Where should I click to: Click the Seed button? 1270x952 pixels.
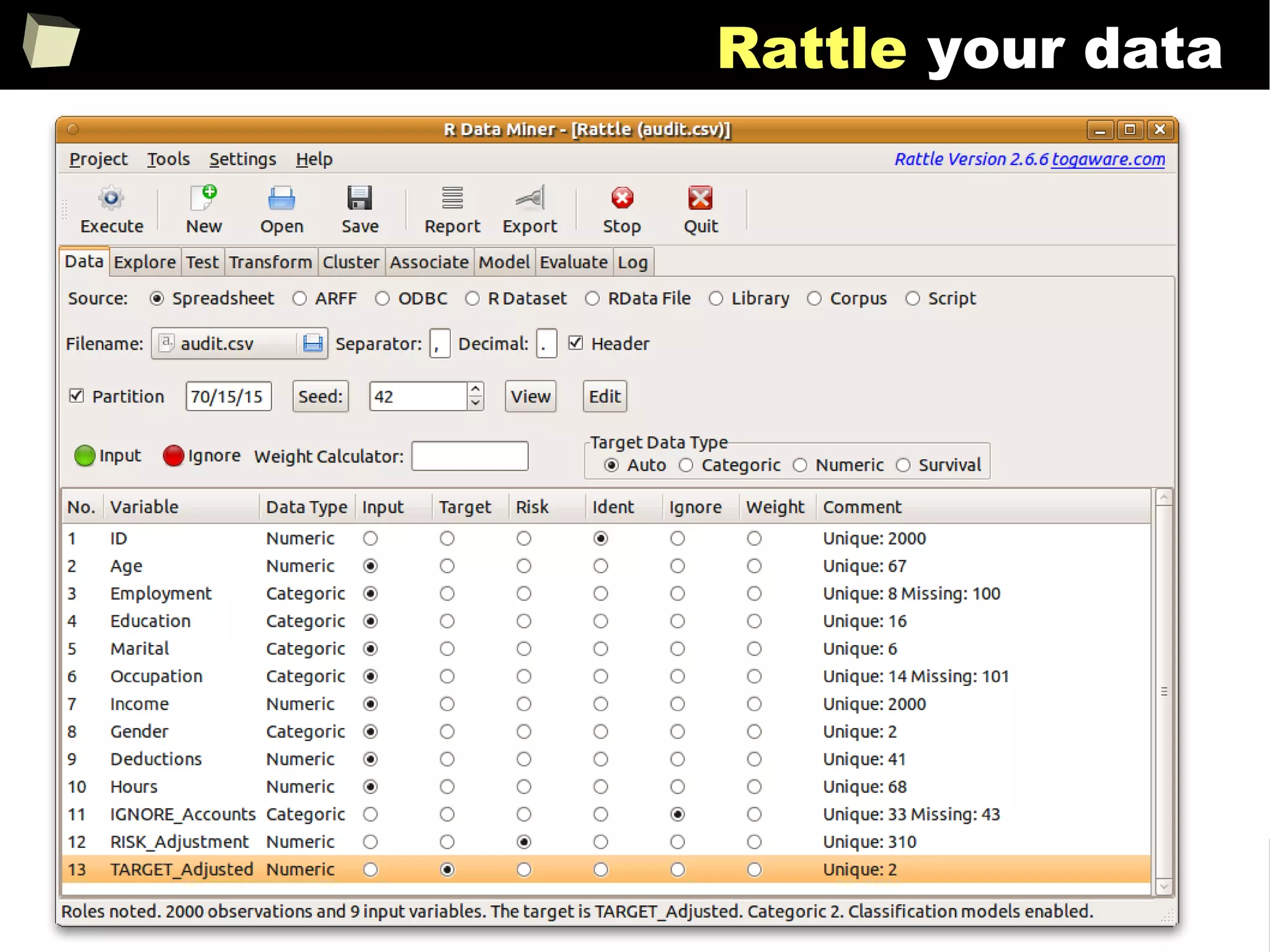[321, 396]
